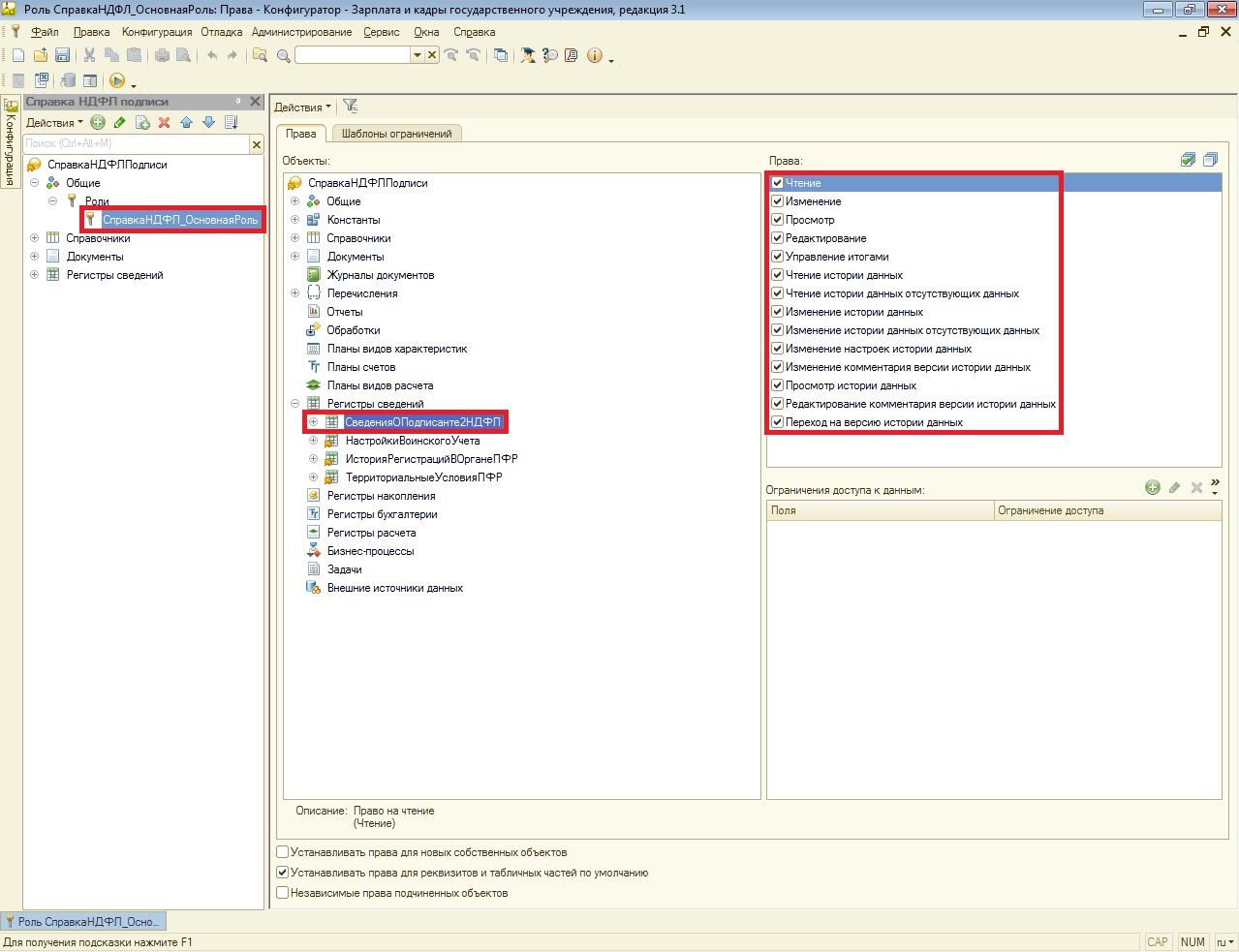
Task: Toggle Переход на версию истории данных
Action: pos(777,422)
